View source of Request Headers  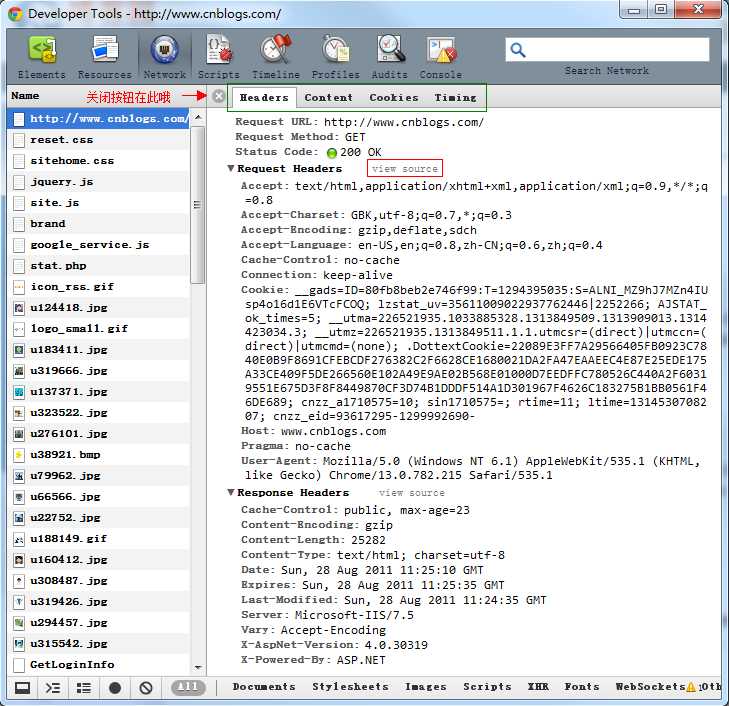[405, 168]
